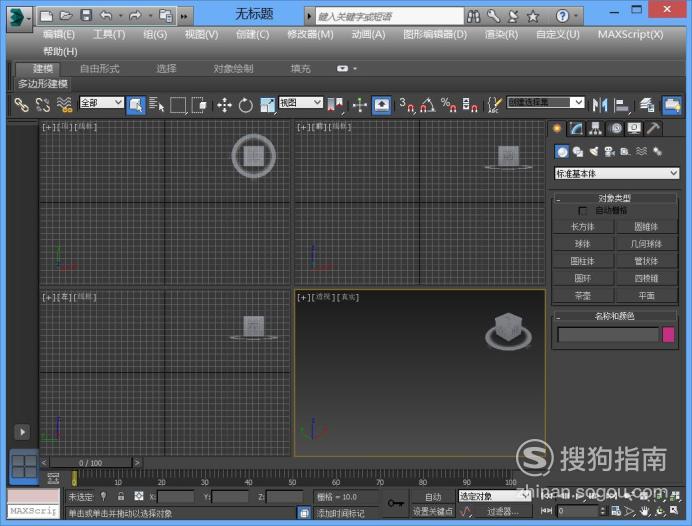692x526 pixels.
Task: Activate the Select and Scale tool
Action: [x=267, y=105]
